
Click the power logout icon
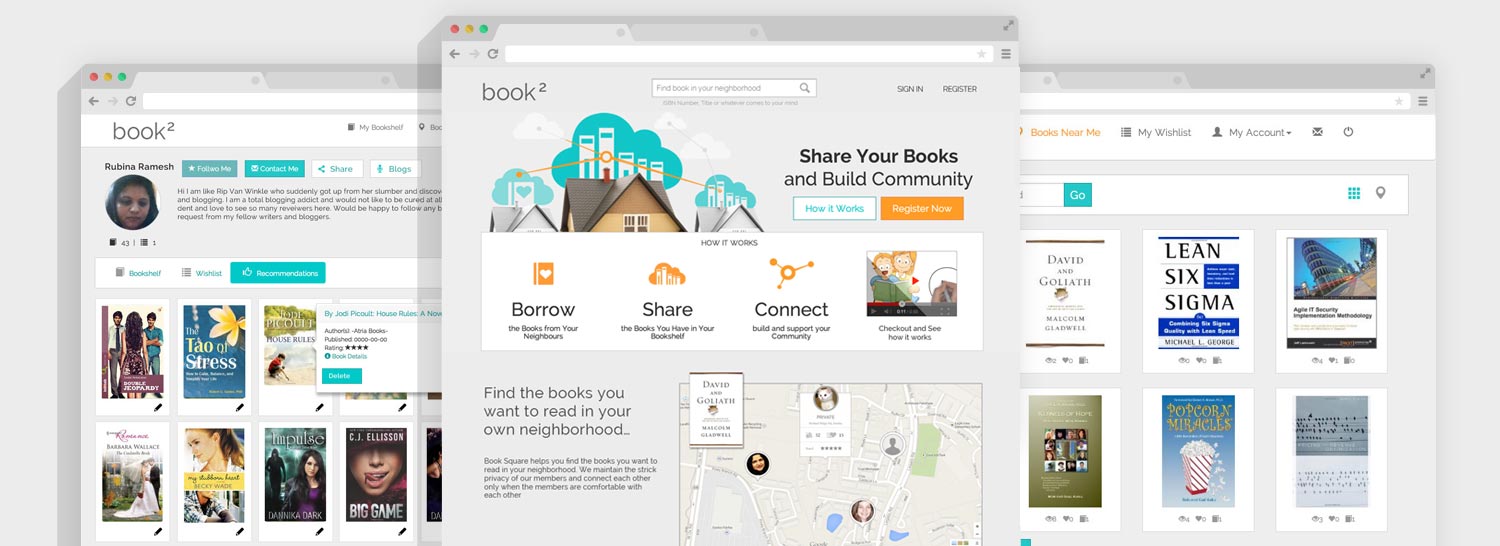click(x=1348, y=132)
